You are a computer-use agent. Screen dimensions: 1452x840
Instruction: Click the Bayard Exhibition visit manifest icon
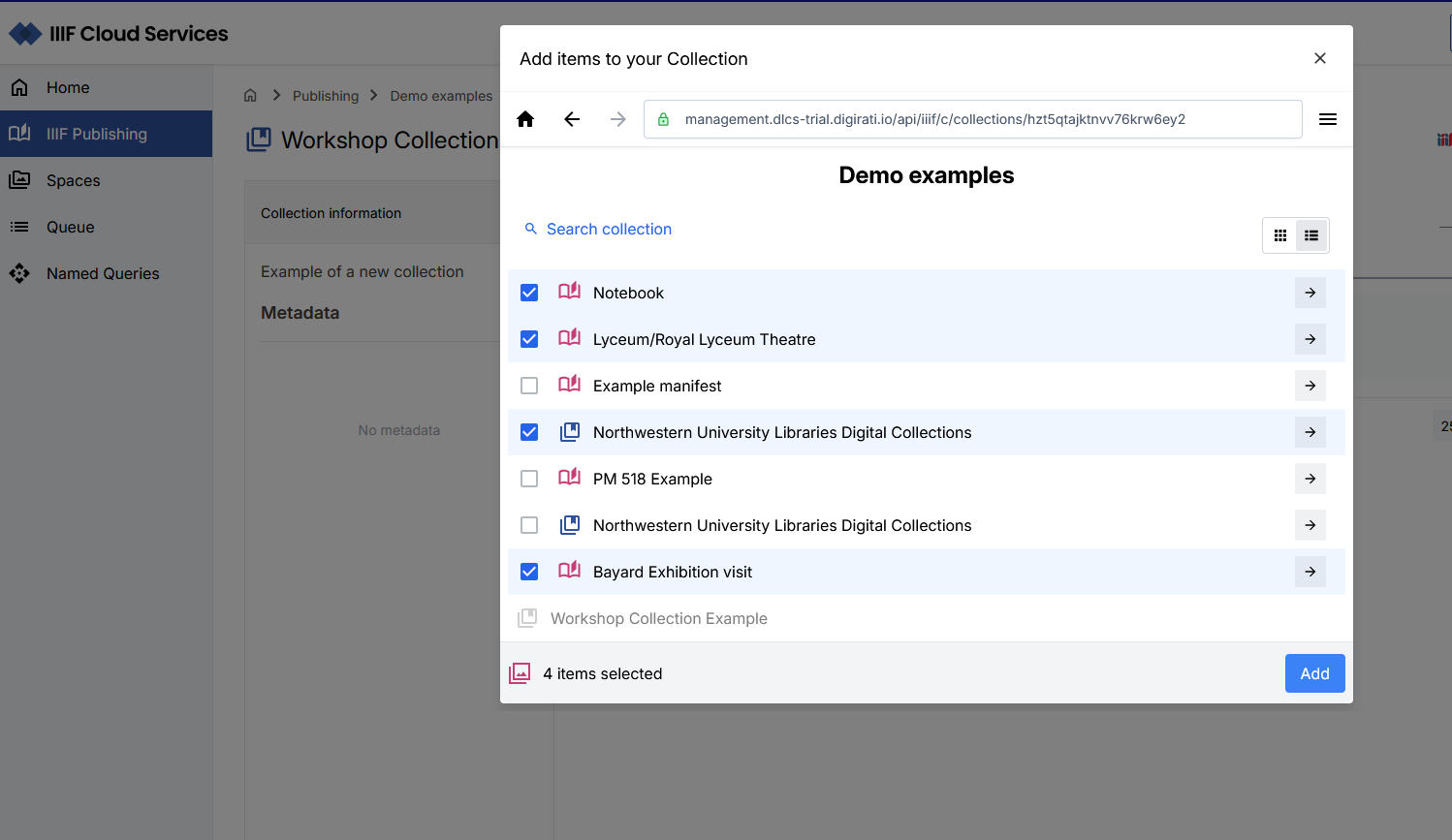(x=570, y=571)
